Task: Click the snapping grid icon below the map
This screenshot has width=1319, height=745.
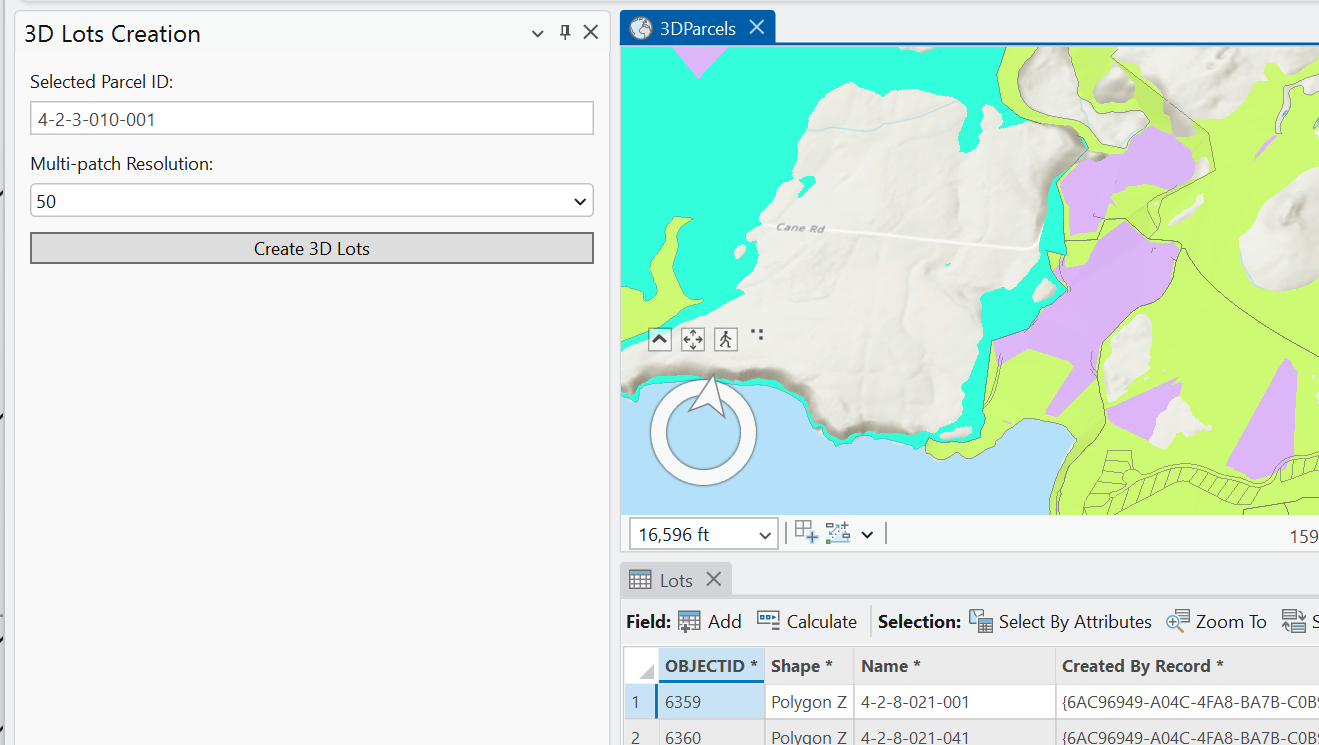Action: (806, 533)
